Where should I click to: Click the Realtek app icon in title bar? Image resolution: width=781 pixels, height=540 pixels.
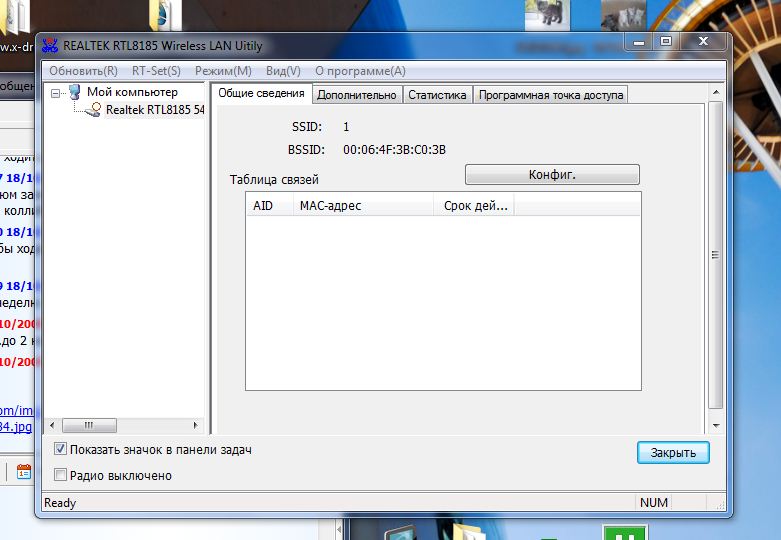50,45
